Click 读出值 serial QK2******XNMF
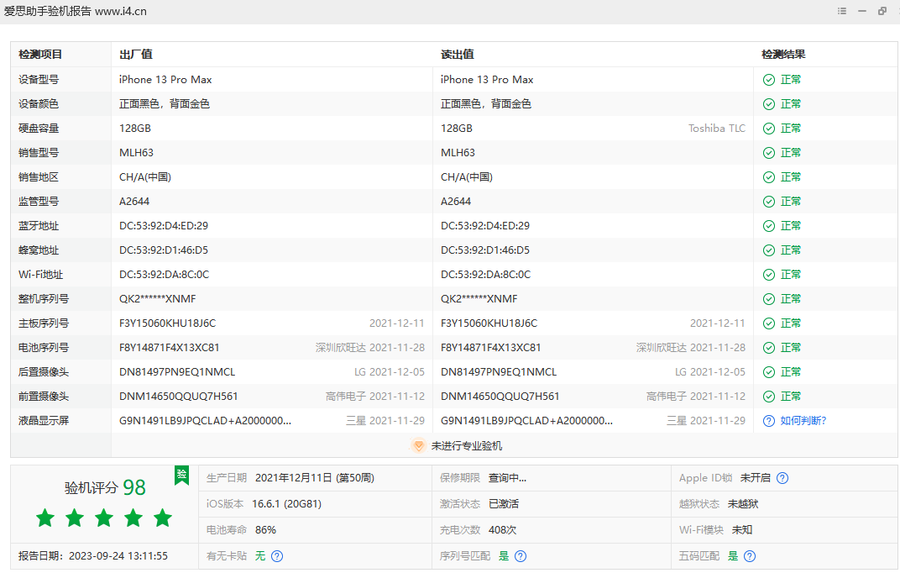This screenshot has width=900, height=573. pos(479,299)
